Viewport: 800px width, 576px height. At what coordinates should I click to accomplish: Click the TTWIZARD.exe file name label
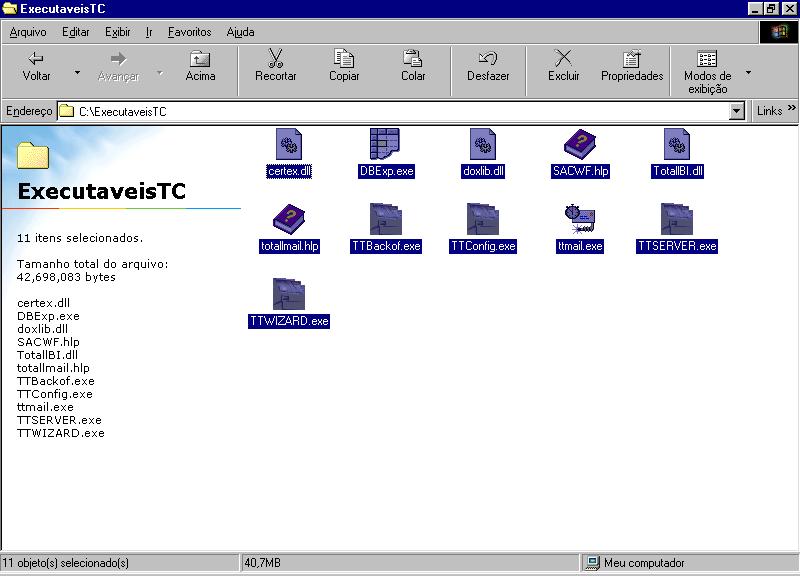click(x=289, y=321)
